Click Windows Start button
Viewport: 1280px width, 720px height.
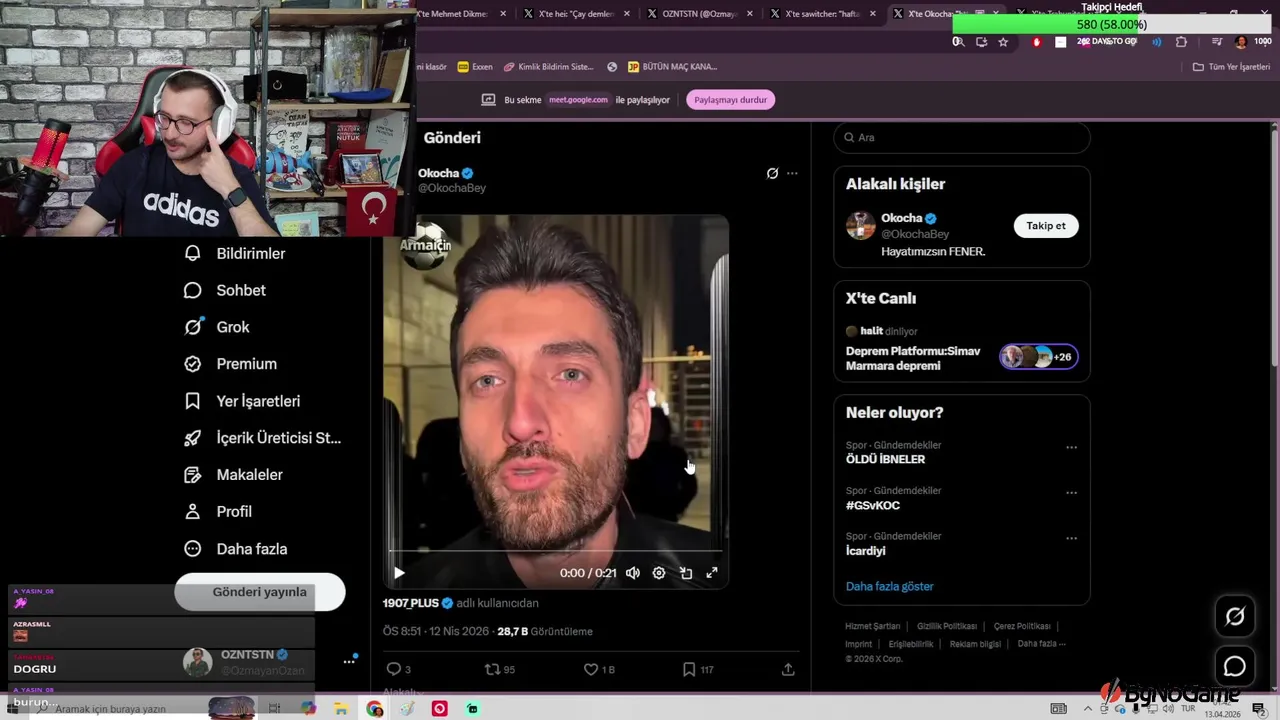(12, 709)
